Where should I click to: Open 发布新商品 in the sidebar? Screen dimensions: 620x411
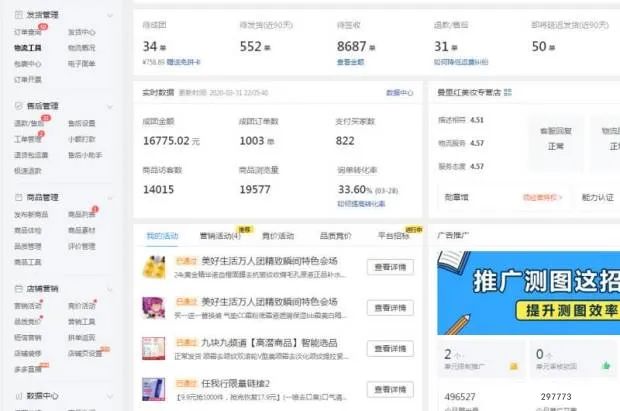(x=31, y=215)
